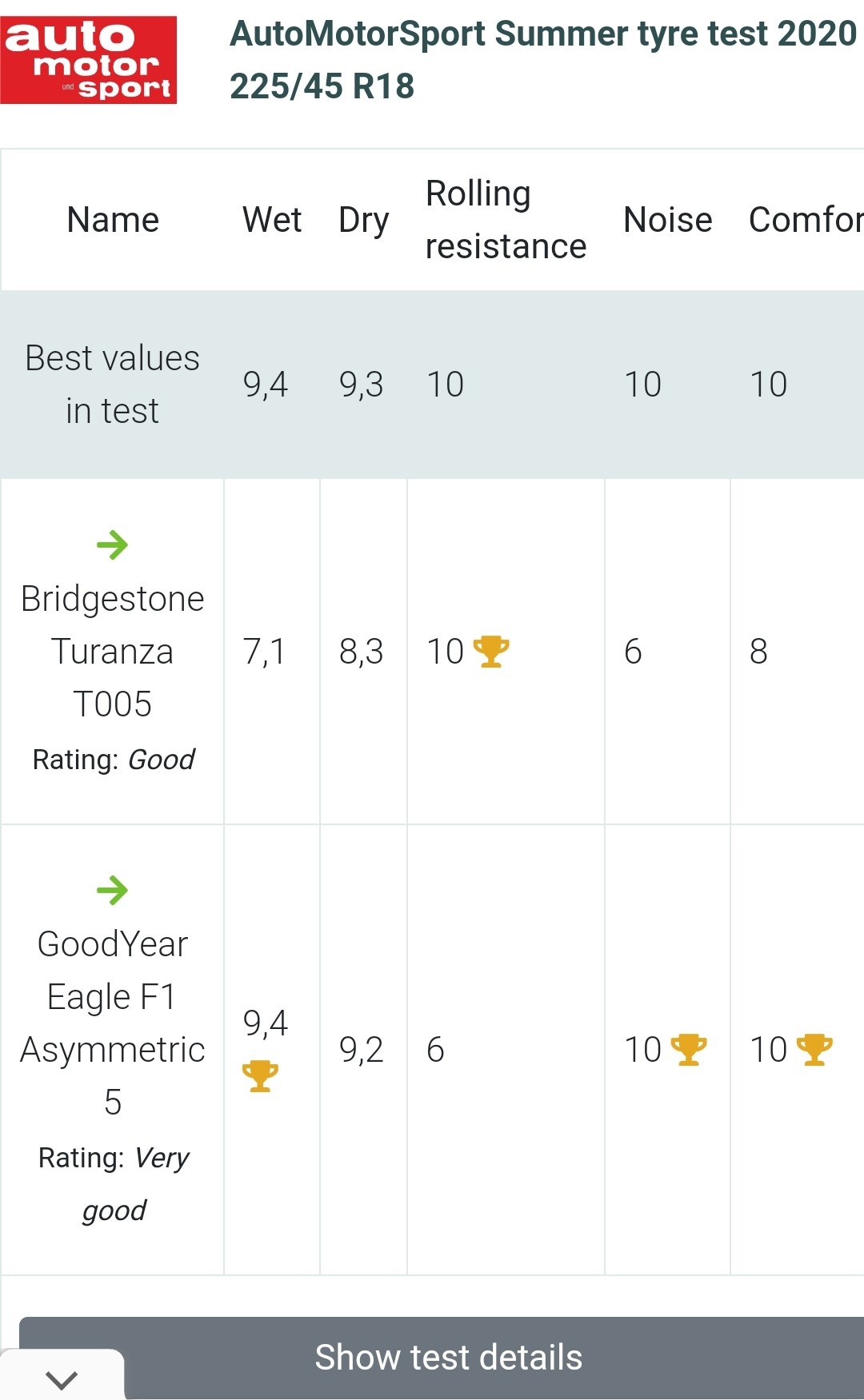Click the Bridgestone Rating: Good text
The image size is (864, 1400).
pyautogui.click(x=114, y=760)
